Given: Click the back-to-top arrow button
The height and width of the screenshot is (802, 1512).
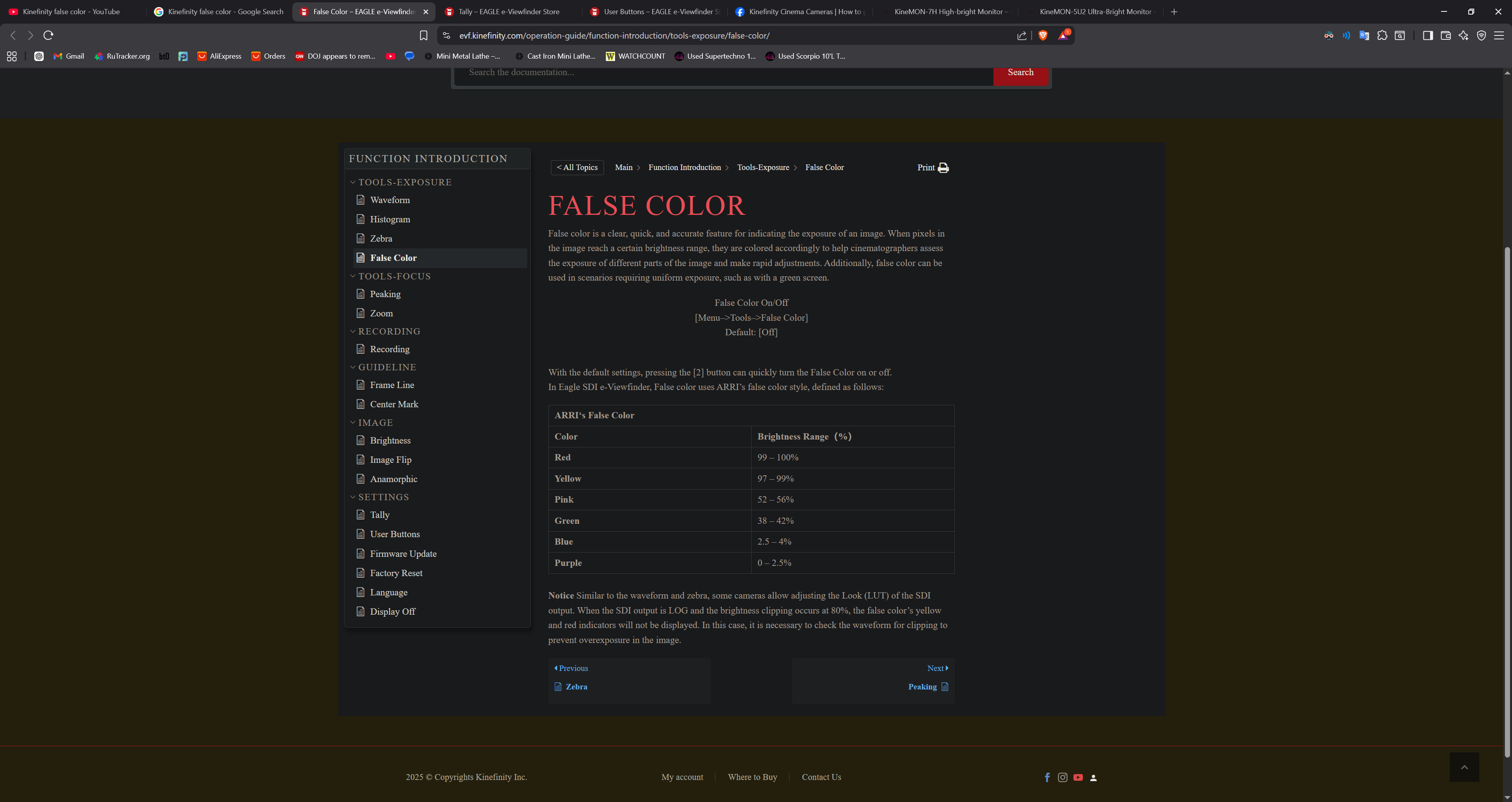Looking at the screenshot, I should click(1464, 767).
